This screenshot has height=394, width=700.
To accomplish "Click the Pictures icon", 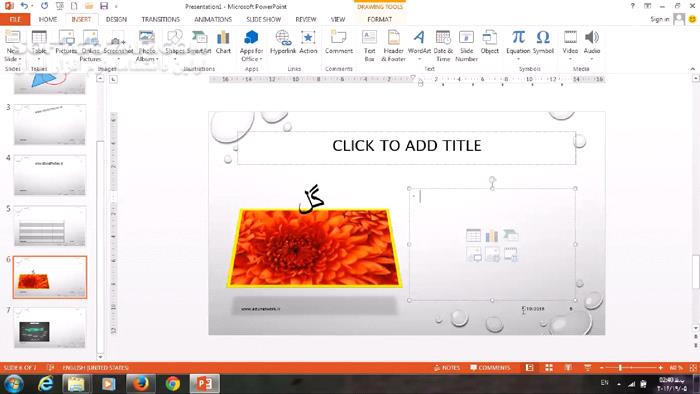I will [66, 42].
